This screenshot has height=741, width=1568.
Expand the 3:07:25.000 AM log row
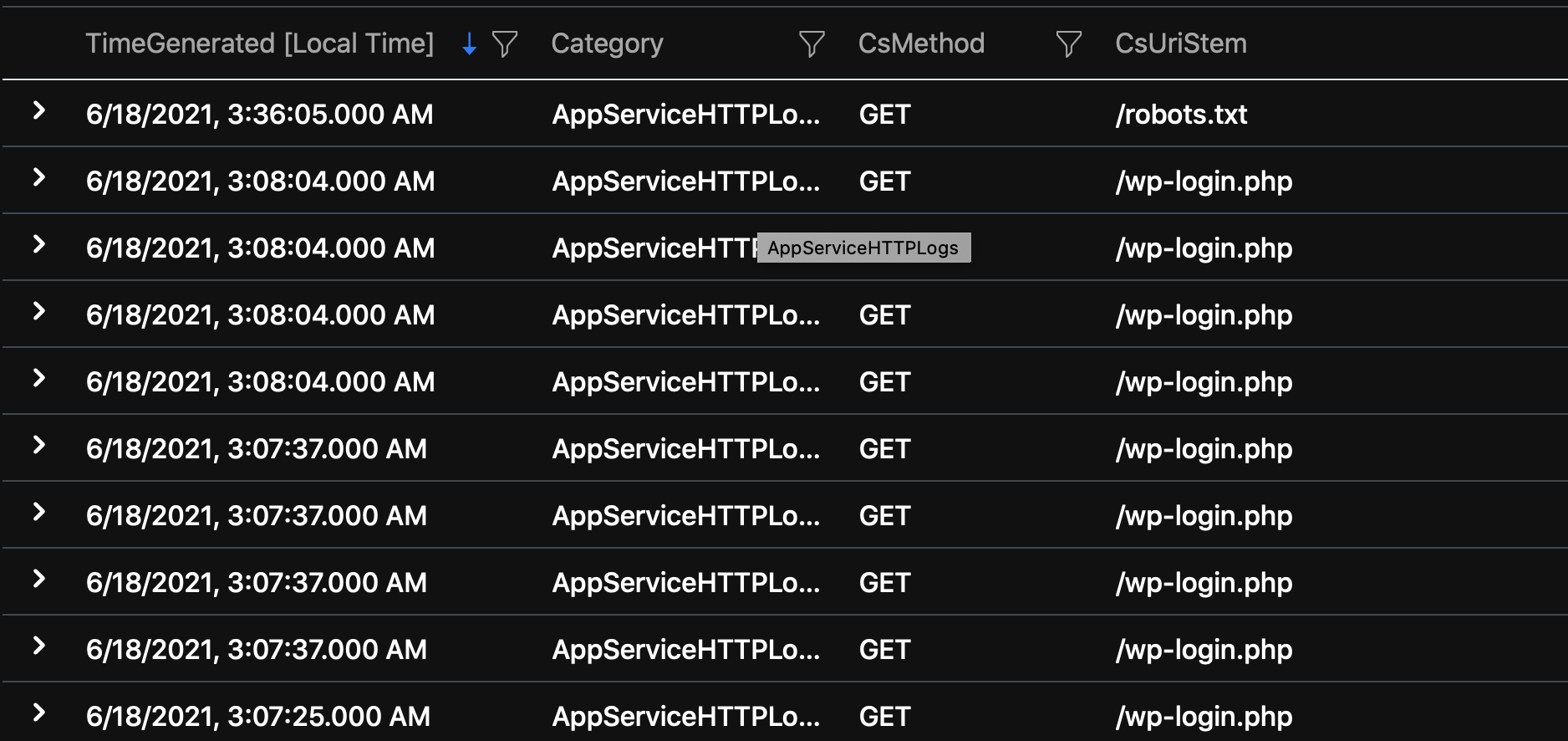(x=38, y=713)
